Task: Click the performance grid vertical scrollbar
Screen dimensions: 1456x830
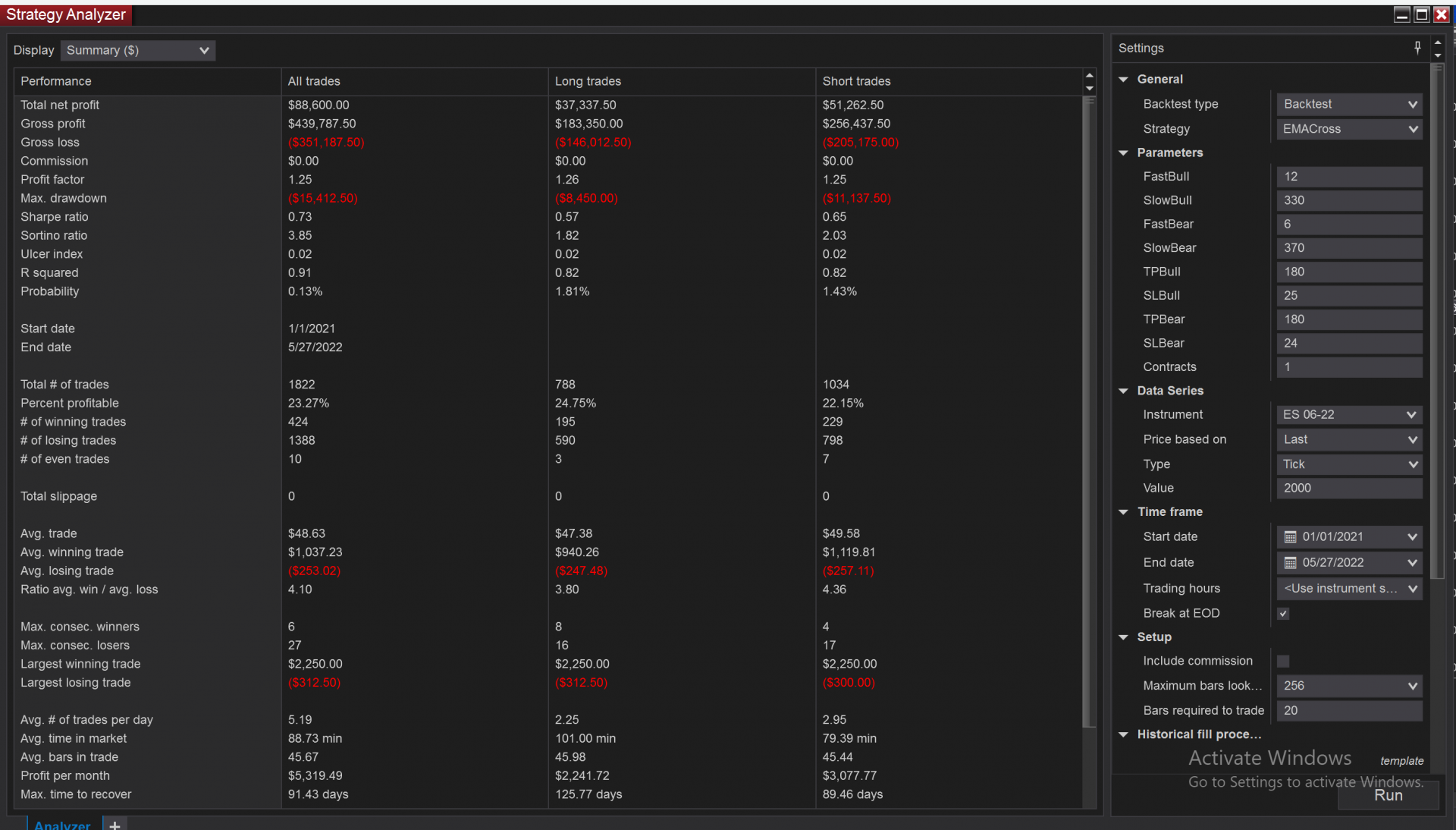Action: point(1090,410)
